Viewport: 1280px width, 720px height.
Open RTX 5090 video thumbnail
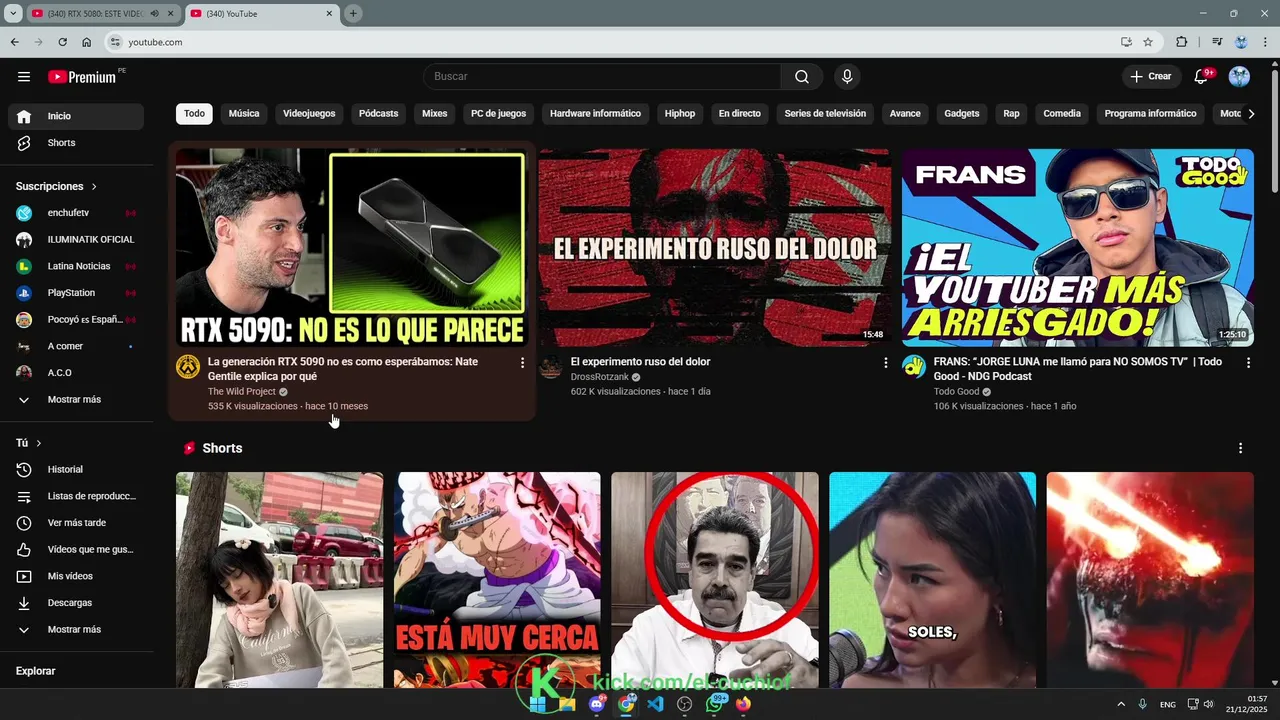(x=352, y=248)
